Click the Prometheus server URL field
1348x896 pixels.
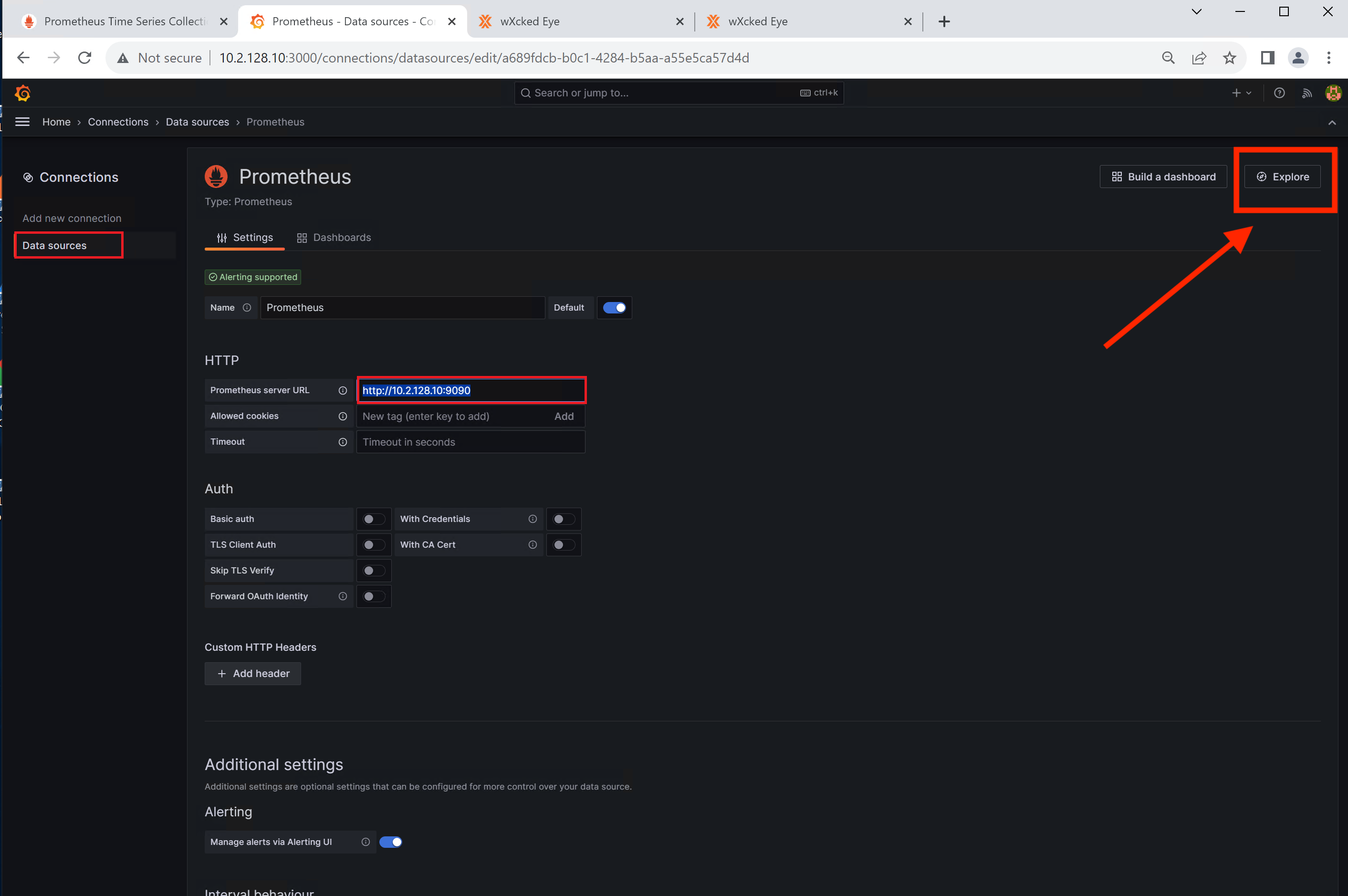[x=471, y=390]
